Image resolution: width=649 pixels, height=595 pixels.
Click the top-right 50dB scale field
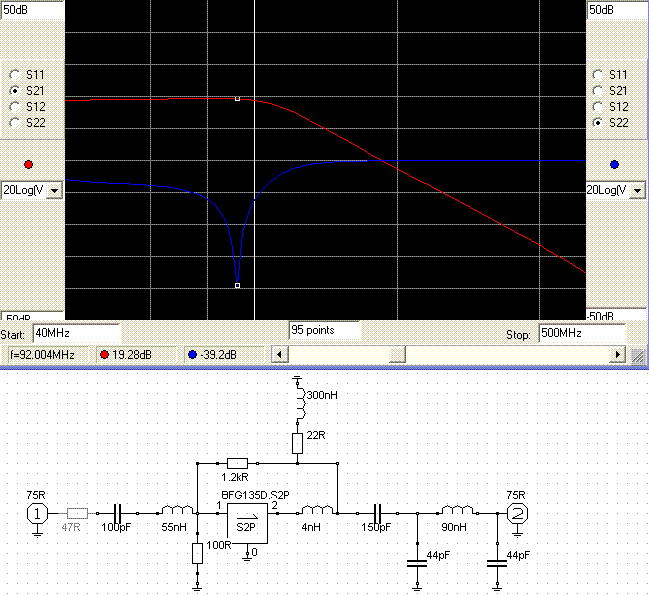click(x=617, y=10)
